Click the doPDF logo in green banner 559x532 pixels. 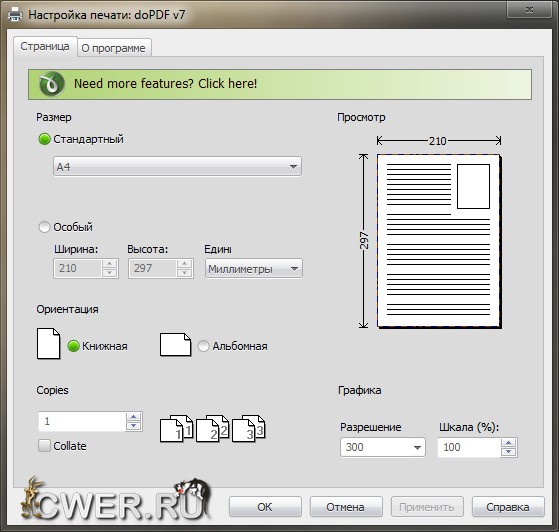[52, 84]
